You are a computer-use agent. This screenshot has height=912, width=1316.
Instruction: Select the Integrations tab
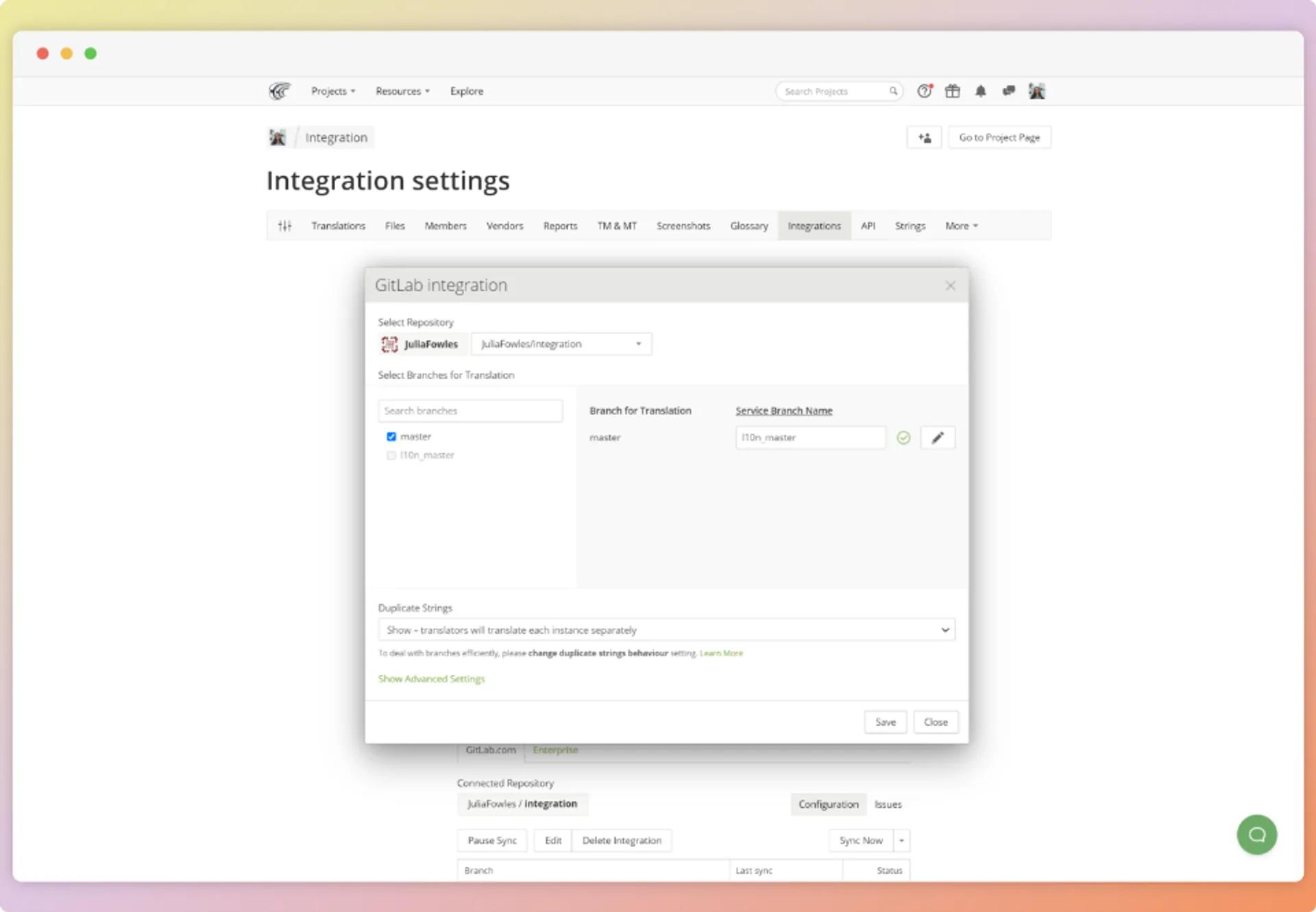click(814, 226)
